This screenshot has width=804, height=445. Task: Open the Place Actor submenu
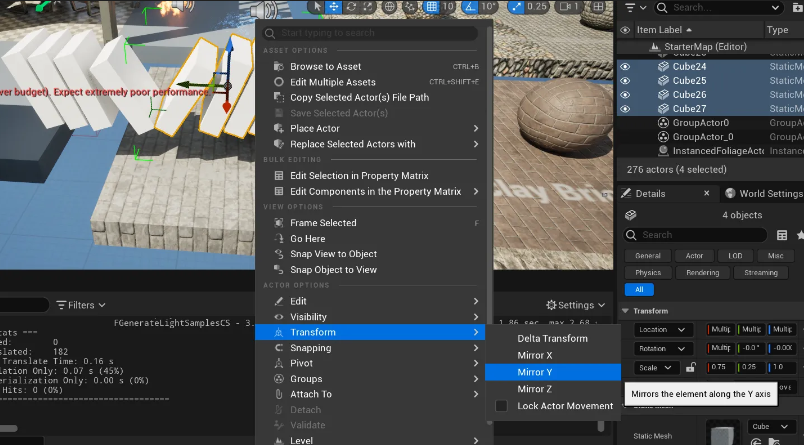(x=370, y=129)
